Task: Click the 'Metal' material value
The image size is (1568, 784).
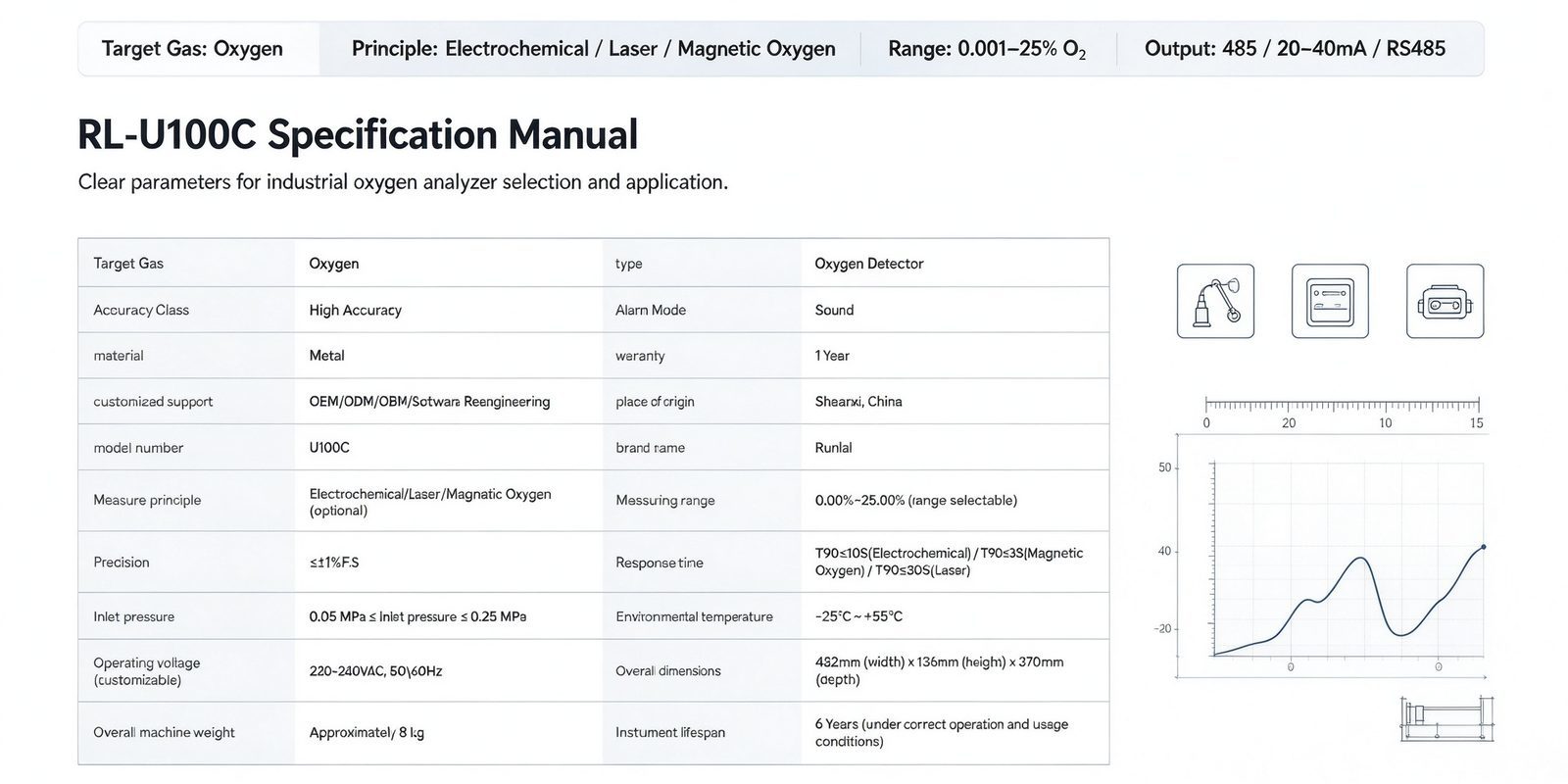Action: point(326,356)
